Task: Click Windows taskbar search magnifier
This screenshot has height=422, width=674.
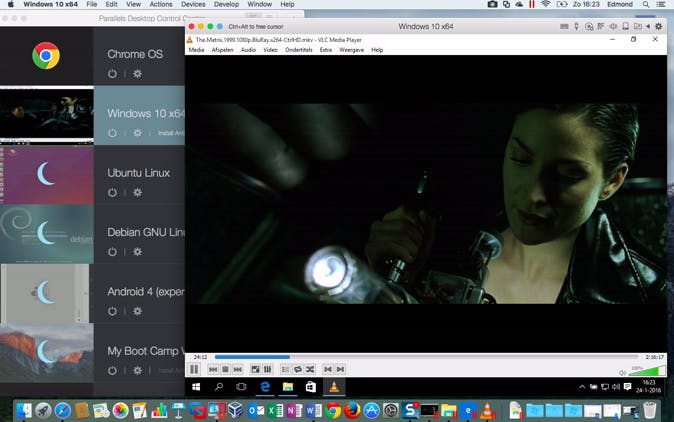Action: [219, 387]
